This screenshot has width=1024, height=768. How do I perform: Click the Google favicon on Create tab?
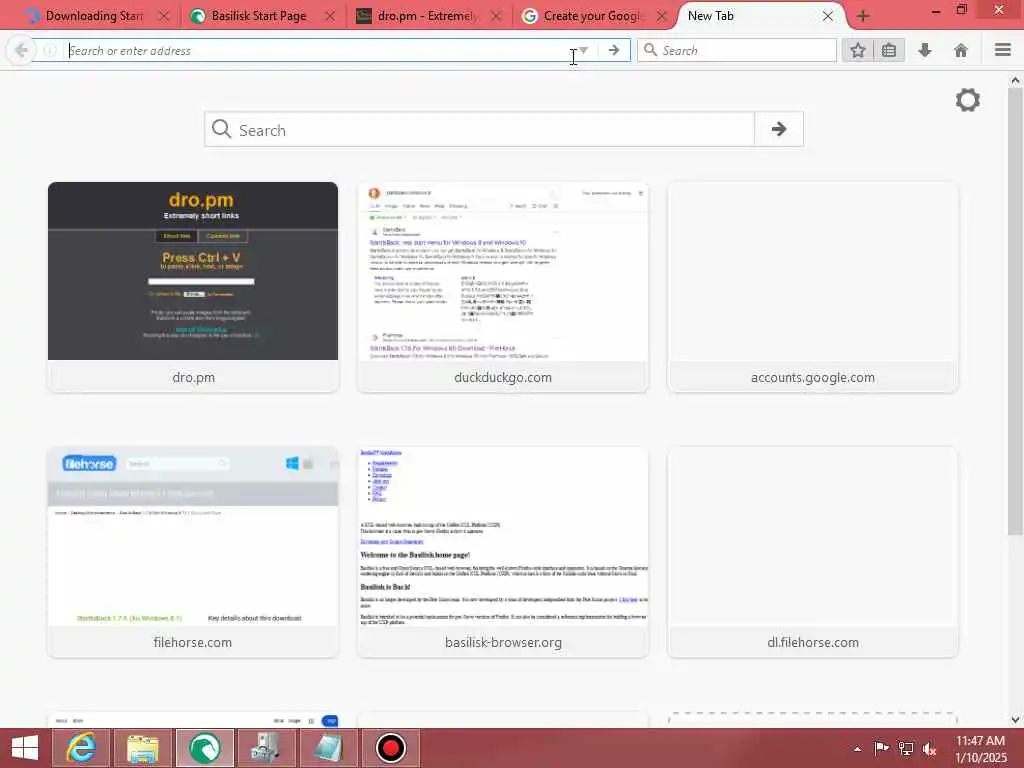click(x=530, y=16)
